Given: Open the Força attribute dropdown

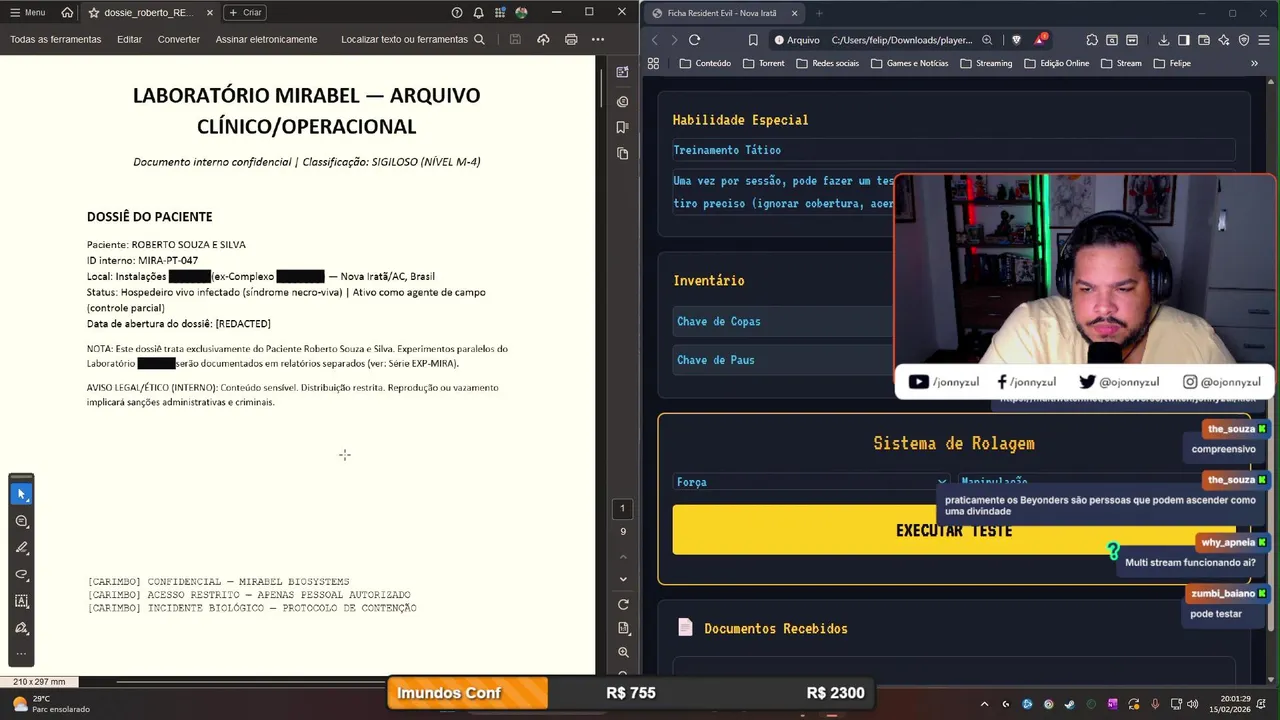Looking at the screenshot, I should coord(811,482).
